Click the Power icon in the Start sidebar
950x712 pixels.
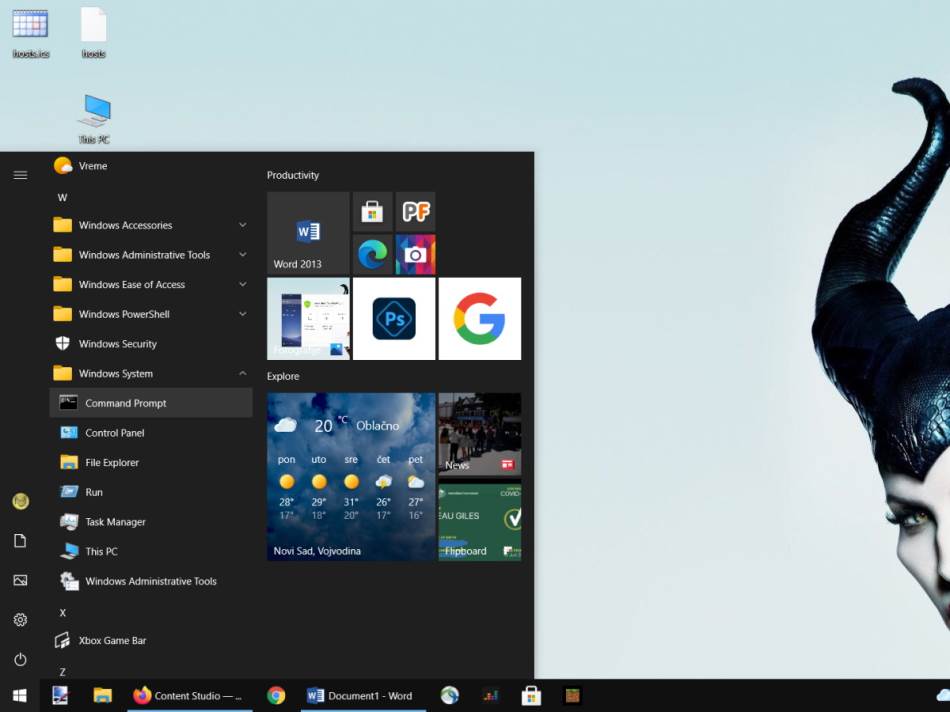point(20,660)
